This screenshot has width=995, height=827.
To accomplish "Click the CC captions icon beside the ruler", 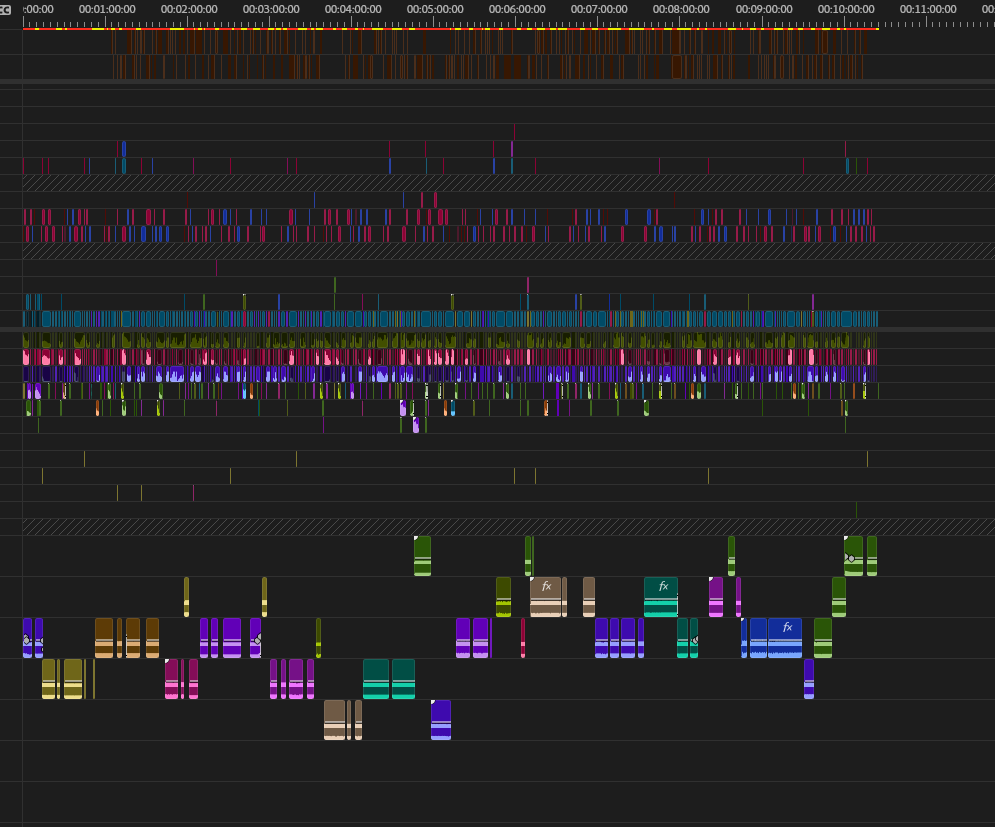I will 6,10.
